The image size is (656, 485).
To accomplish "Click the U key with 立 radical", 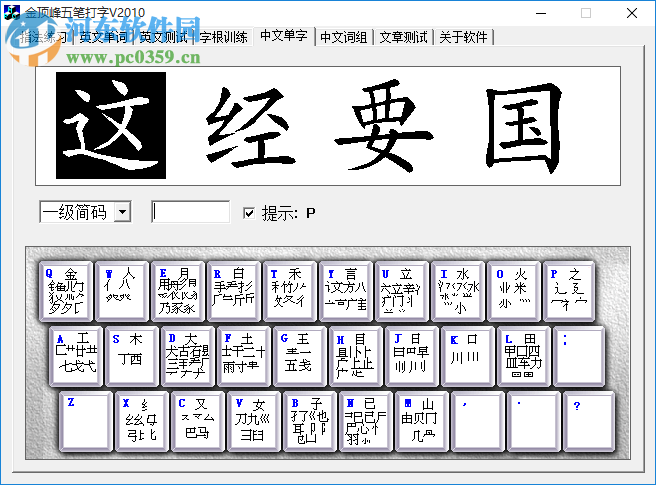I will tap(402, 291).
